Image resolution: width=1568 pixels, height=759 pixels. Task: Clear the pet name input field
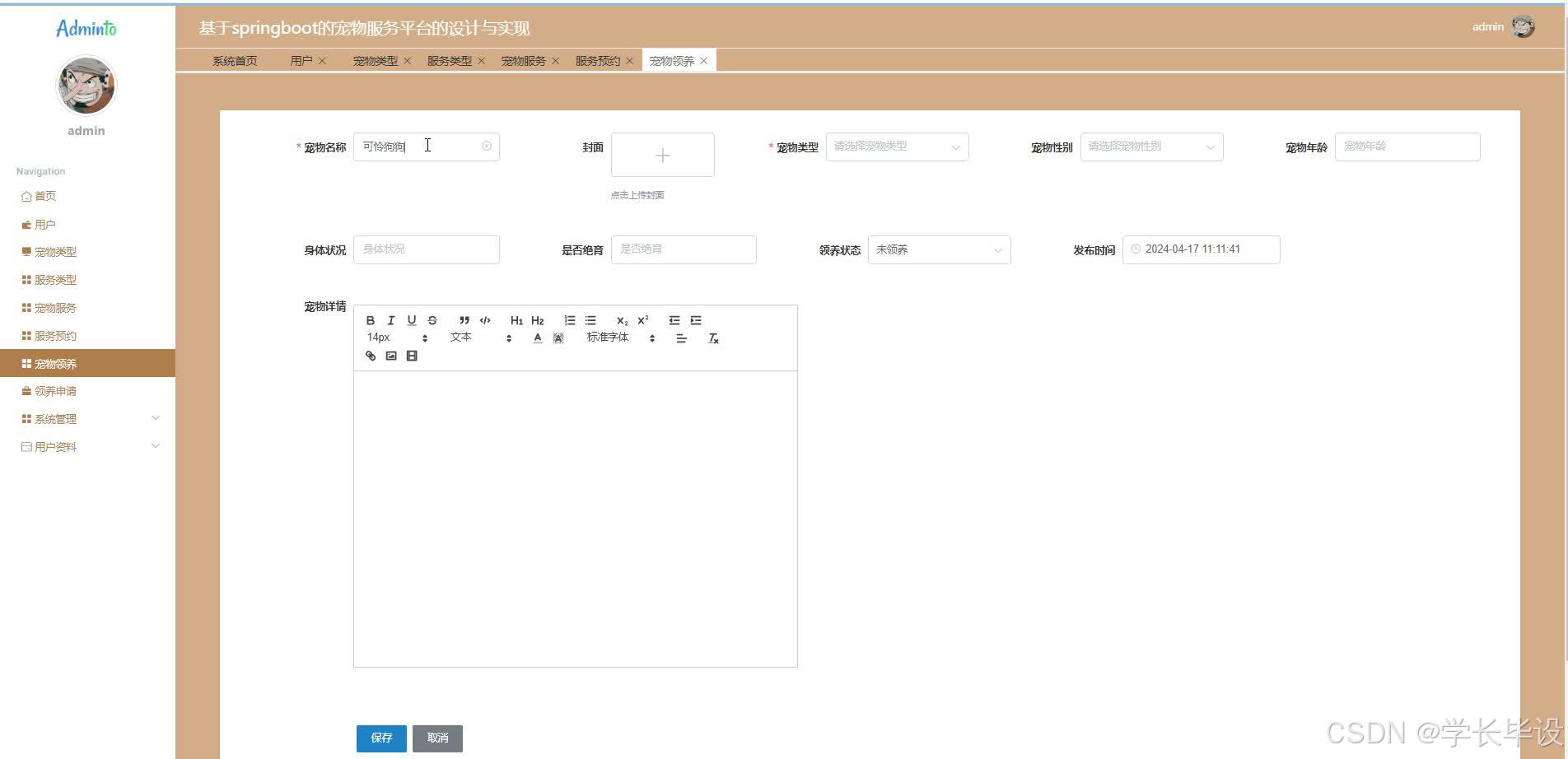[487, 146]
